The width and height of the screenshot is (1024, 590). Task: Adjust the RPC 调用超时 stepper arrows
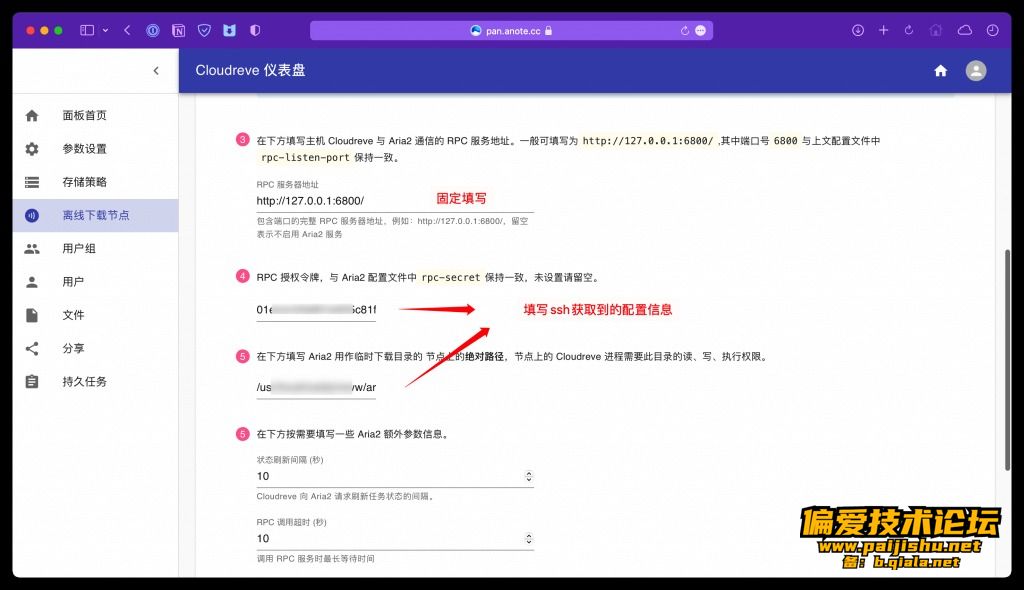(529, 539)
